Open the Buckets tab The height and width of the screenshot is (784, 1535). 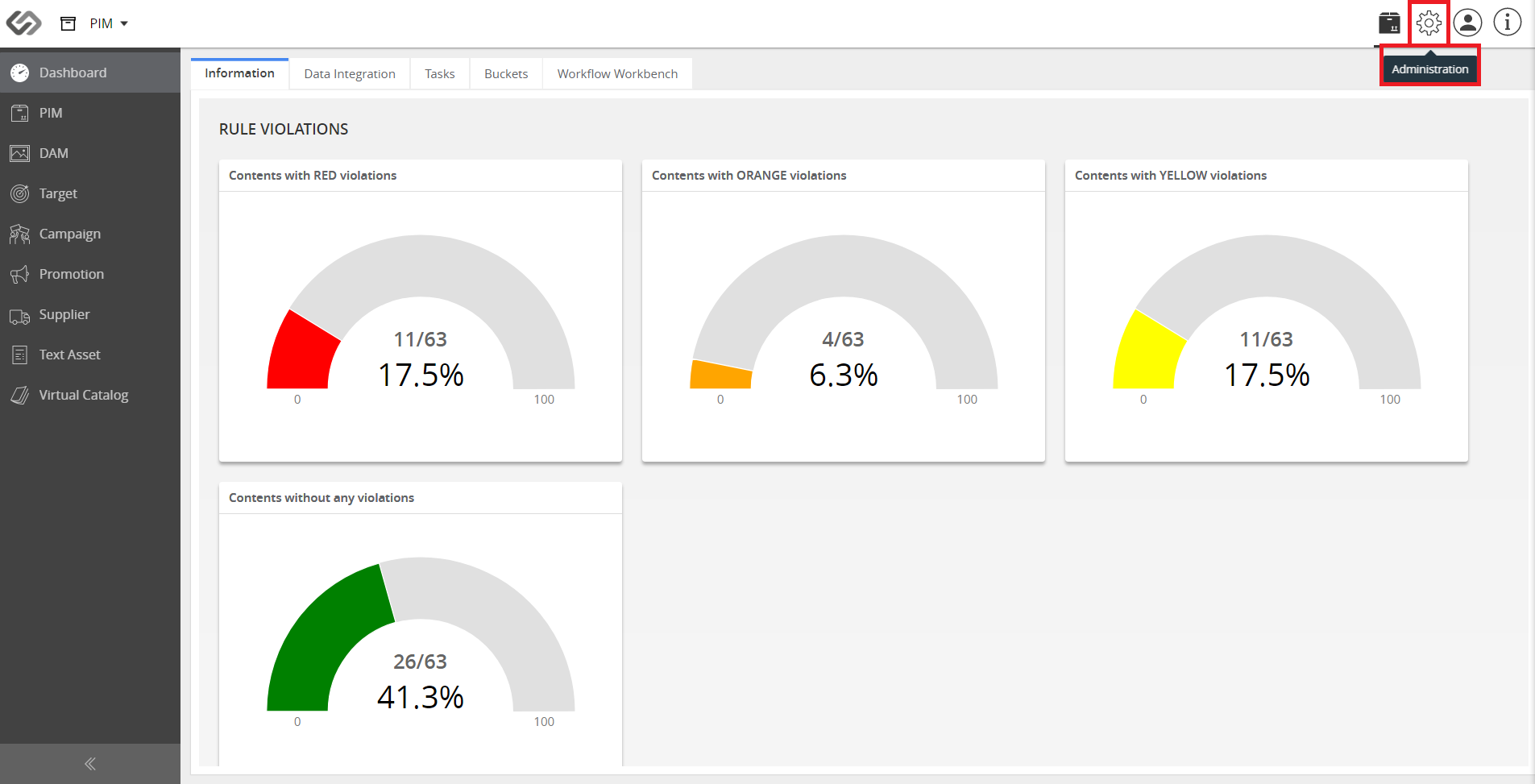click(x=506, y=73)
